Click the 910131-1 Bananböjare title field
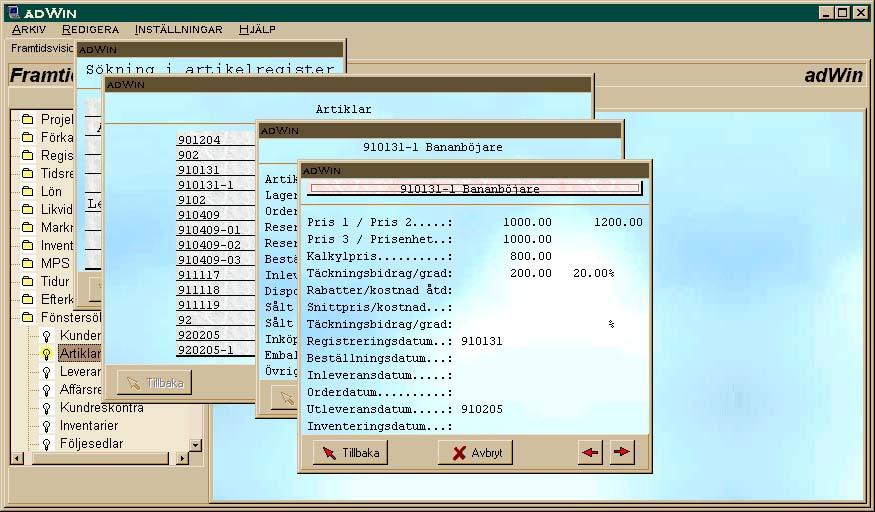The height and width of the screenshot is (512, 875). [x=474, y=189]
